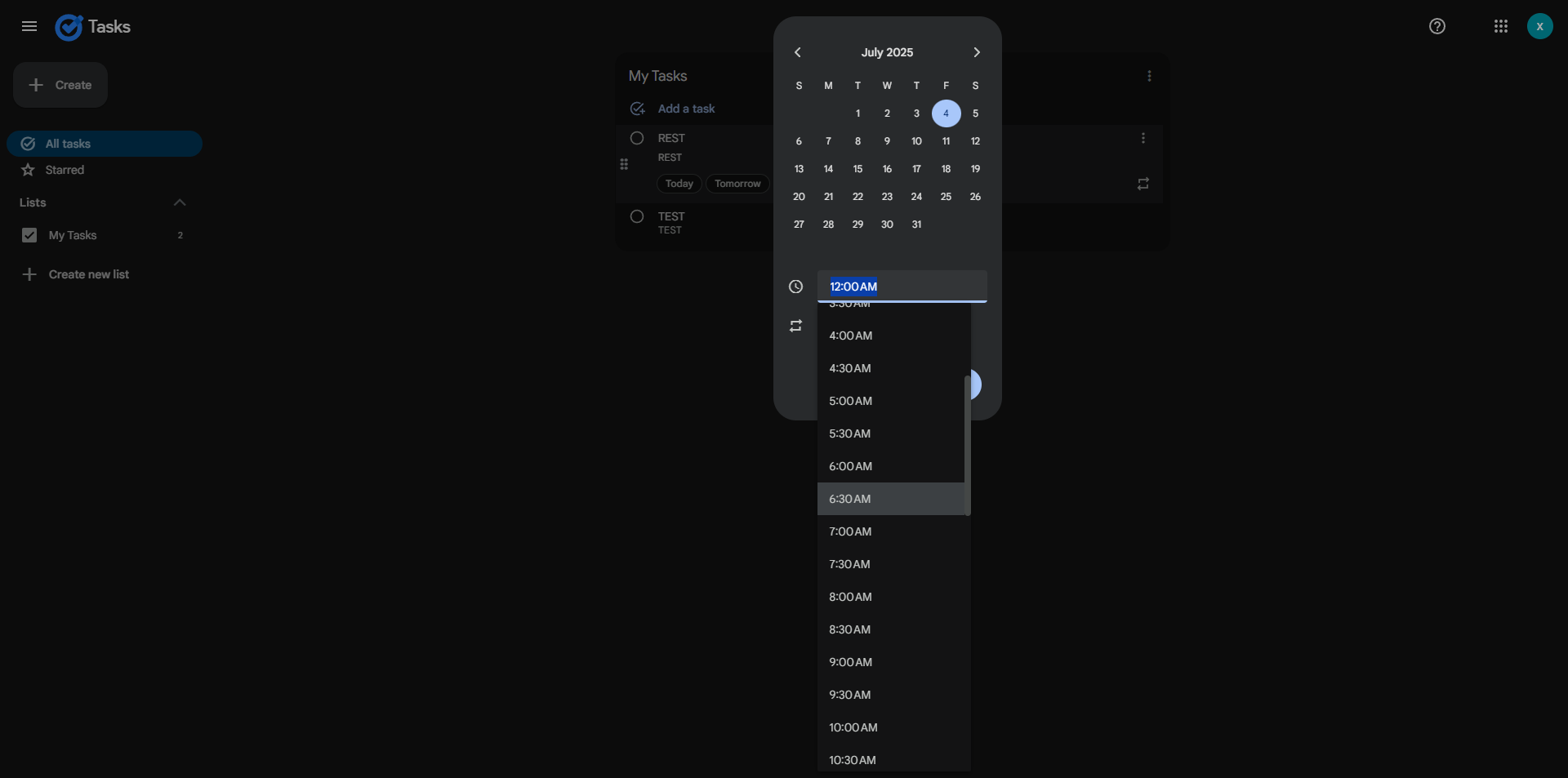
Task: Open the main hamburger menu
Action: (29, 26)
